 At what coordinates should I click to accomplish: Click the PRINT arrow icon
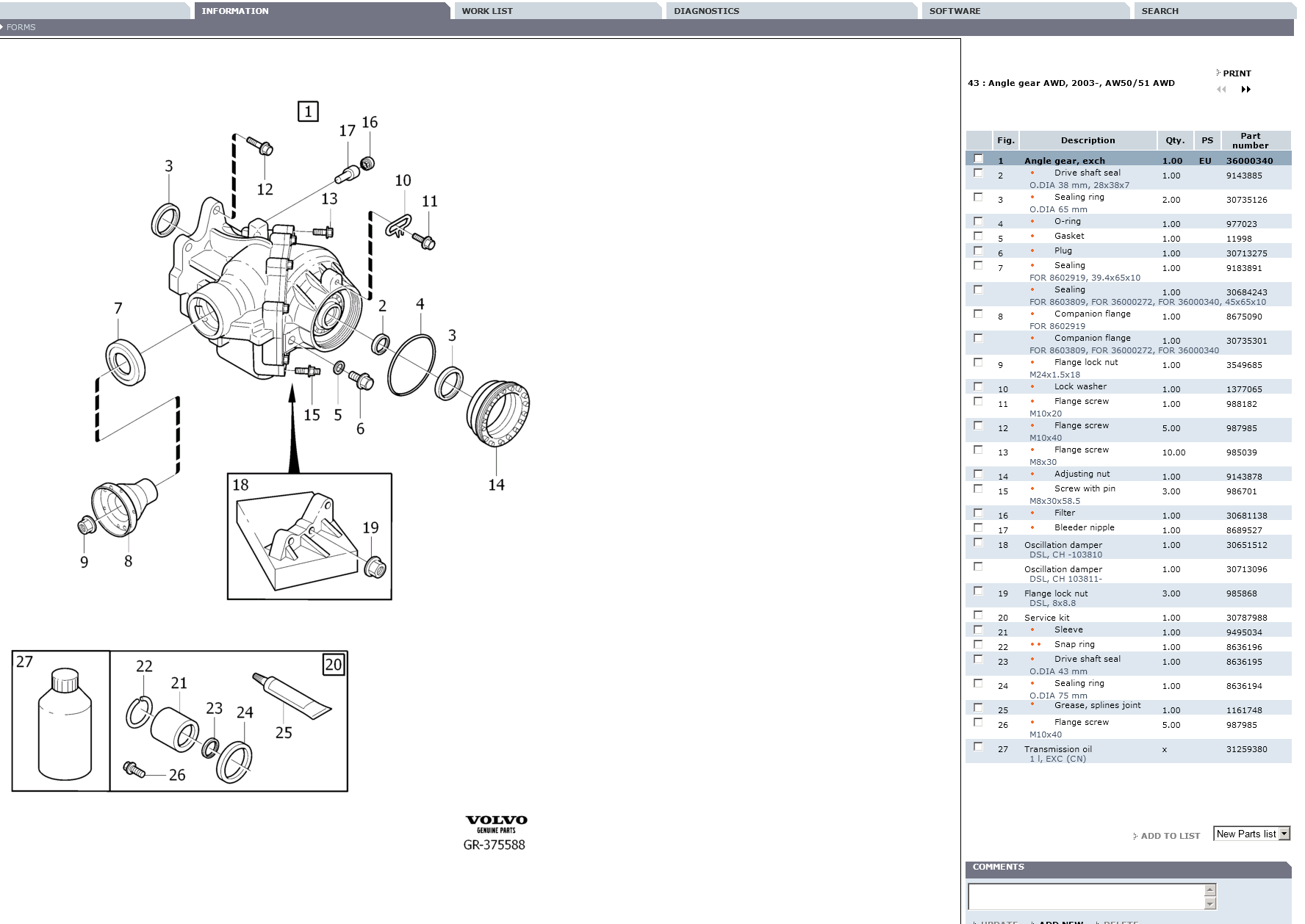[1218, 73]
